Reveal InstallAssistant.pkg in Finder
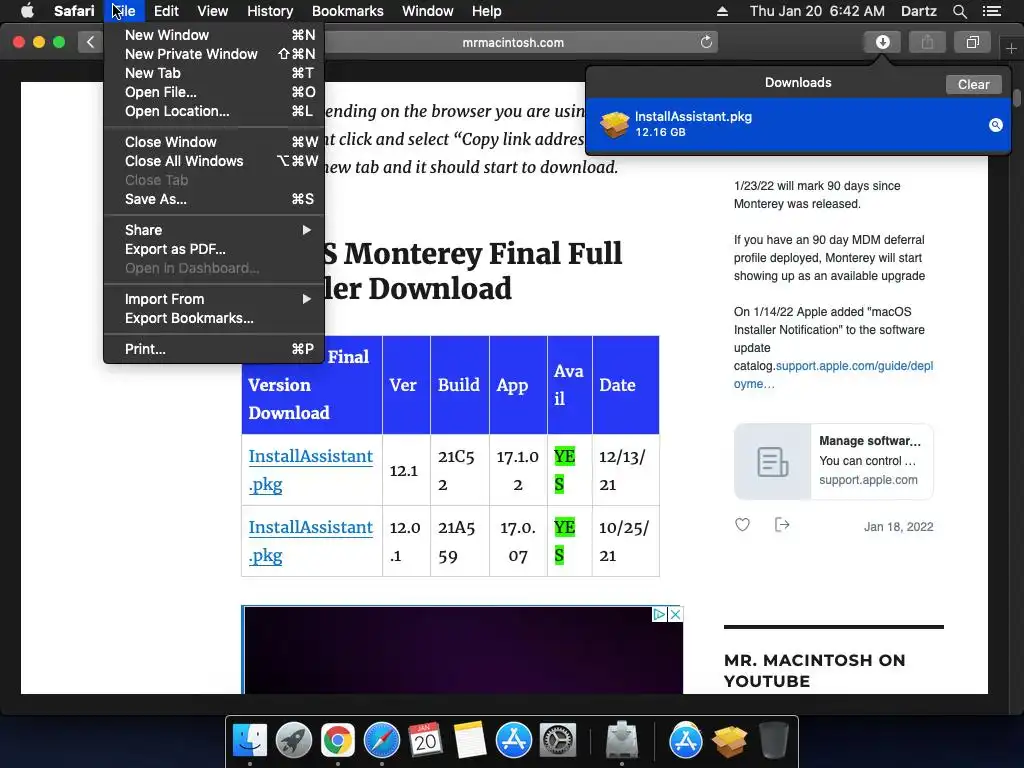 click(995, 125)
